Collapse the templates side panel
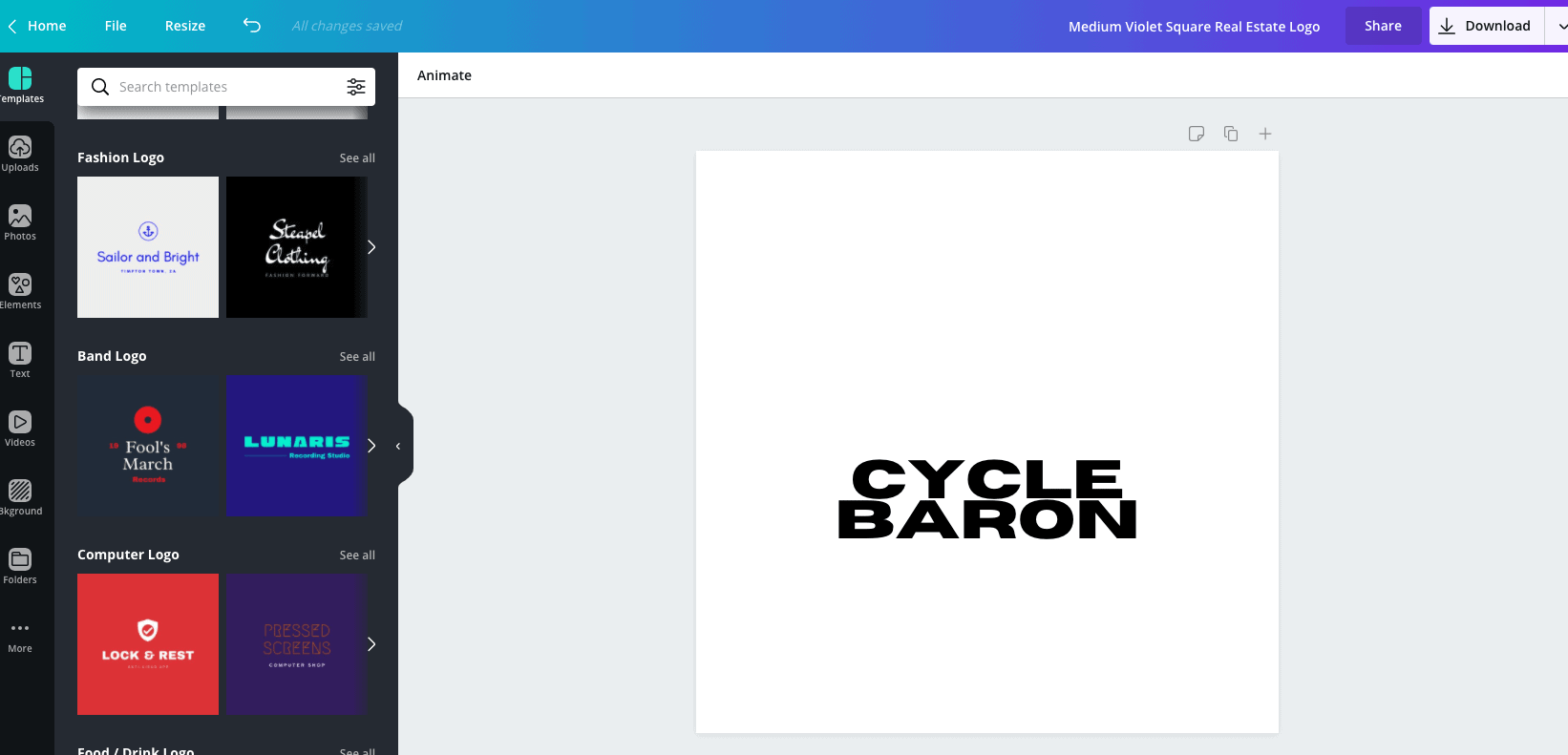Viewport: 1568px width, 755px height. click(399, 446)
